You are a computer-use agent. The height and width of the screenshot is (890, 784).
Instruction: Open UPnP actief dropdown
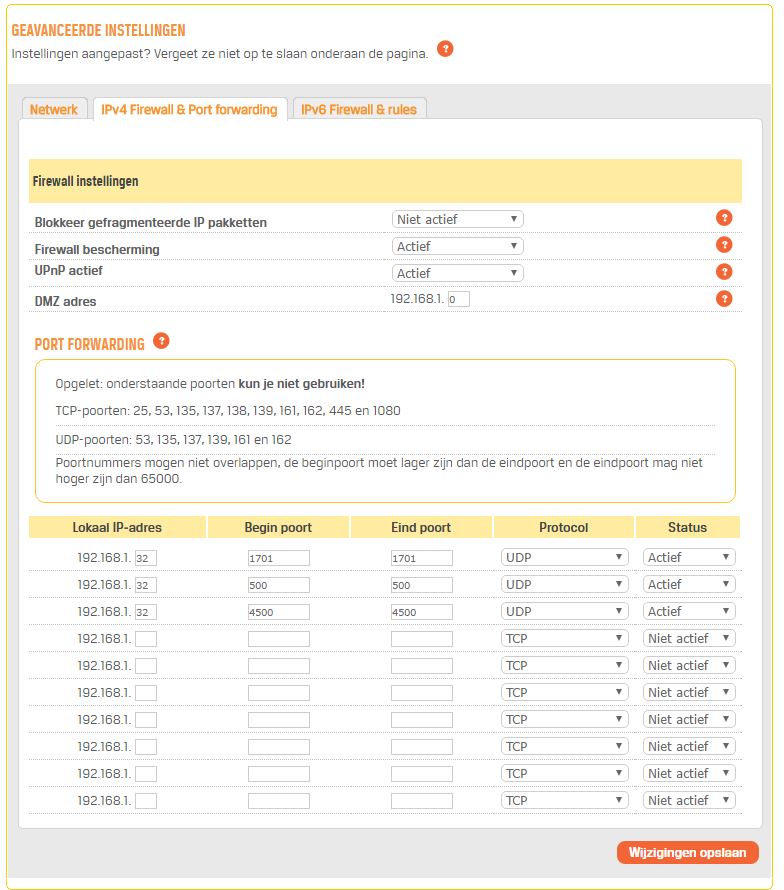pyautogui.click(x=457, y=273)
